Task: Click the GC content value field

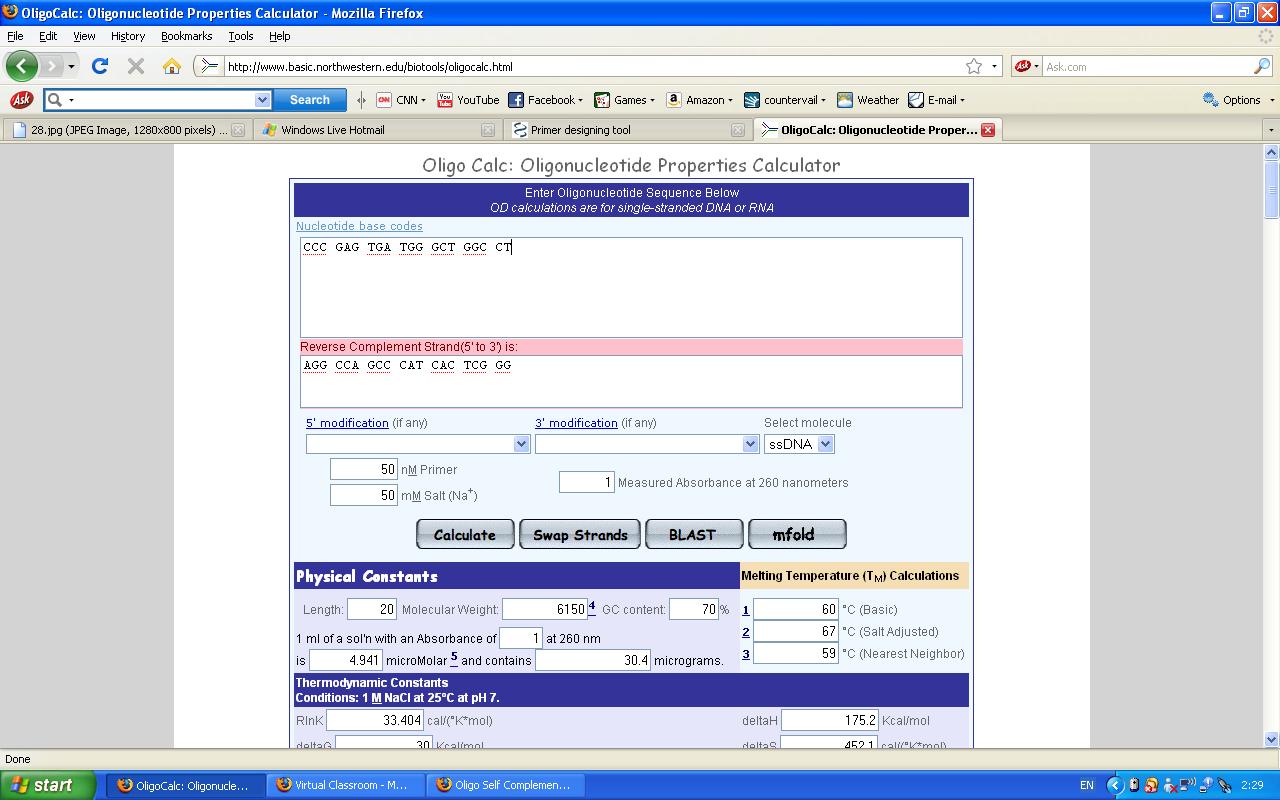Action: point(693,609)
